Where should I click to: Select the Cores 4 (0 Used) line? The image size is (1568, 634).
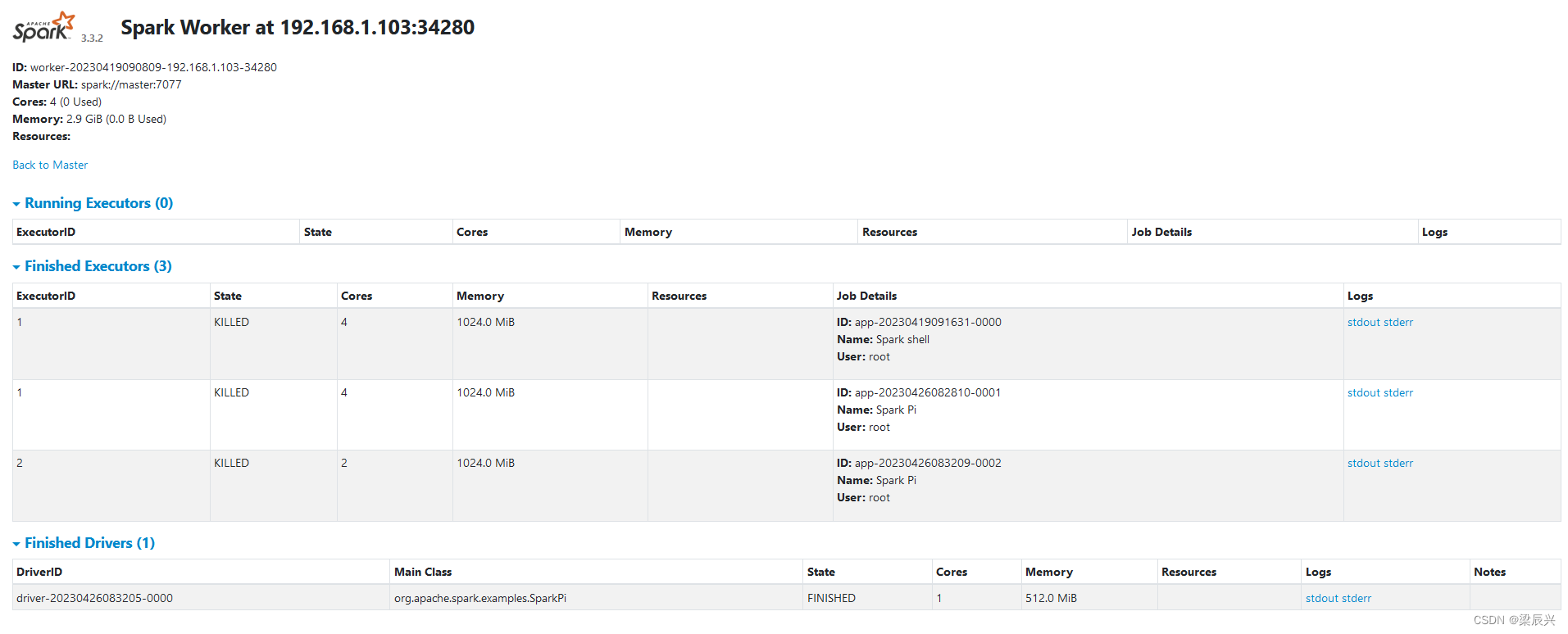point(57,102)
